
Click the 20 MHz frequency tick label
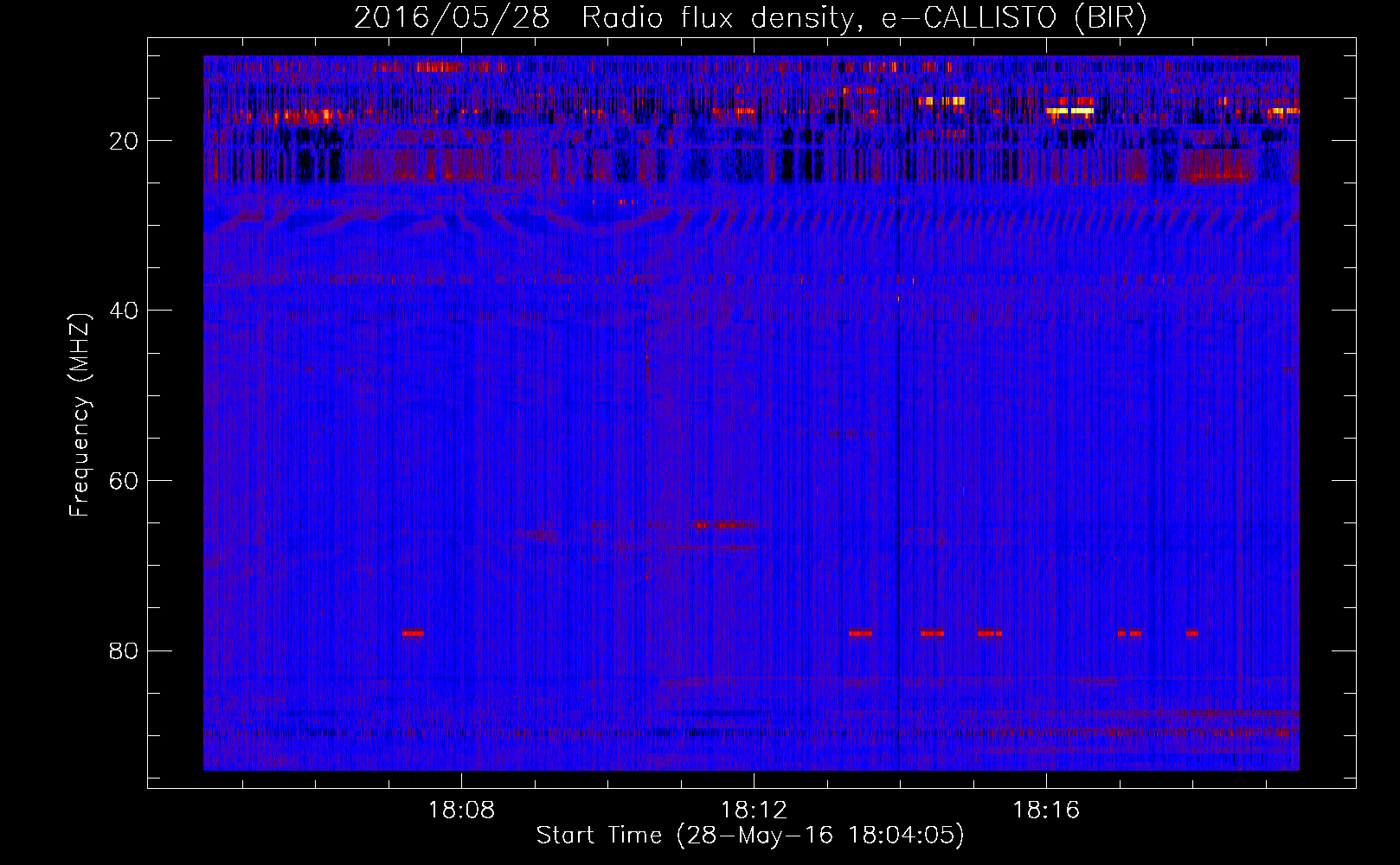(x=125, y=141)
